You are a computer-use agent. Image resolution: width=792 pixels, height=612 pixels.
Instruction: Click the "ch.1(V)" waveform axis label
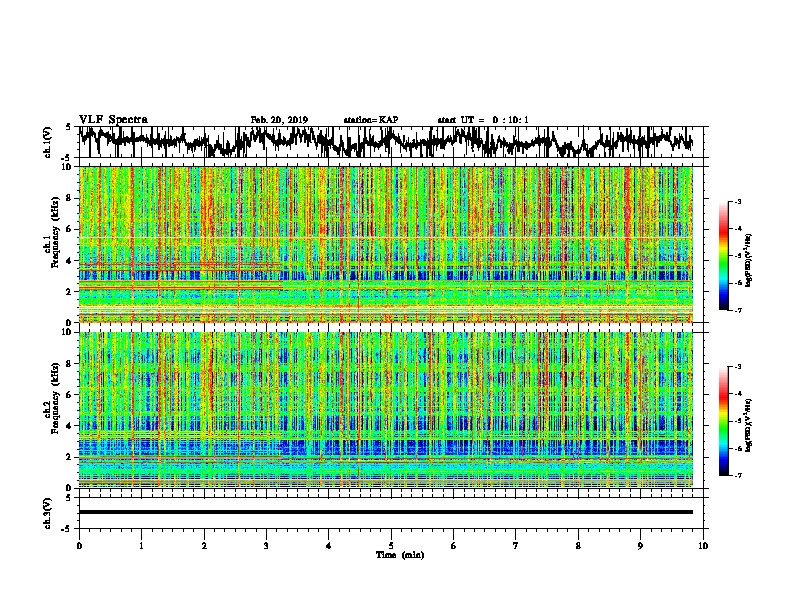coord(48,142)
